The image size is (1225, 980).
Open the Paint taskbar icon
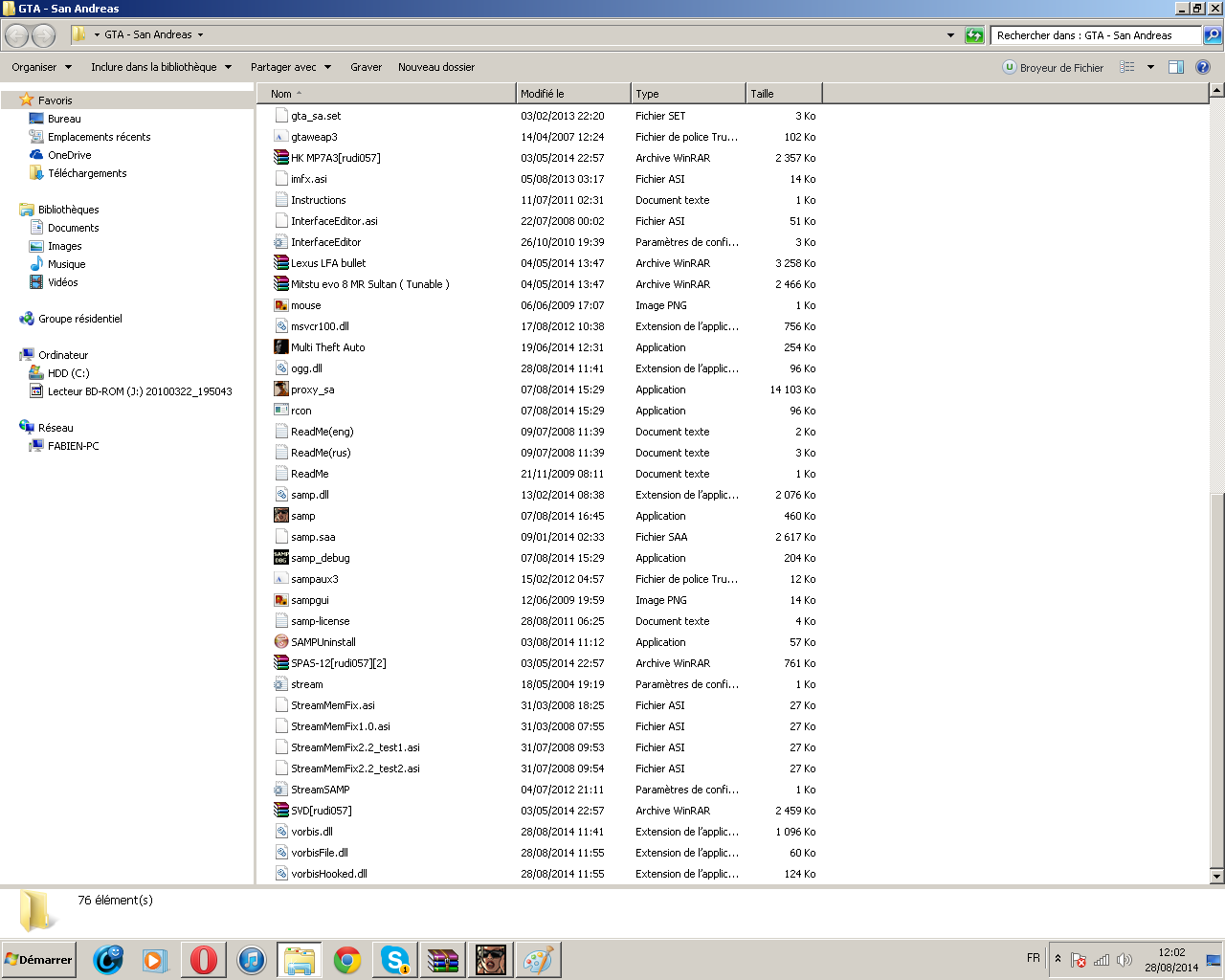tap(538, 959)
